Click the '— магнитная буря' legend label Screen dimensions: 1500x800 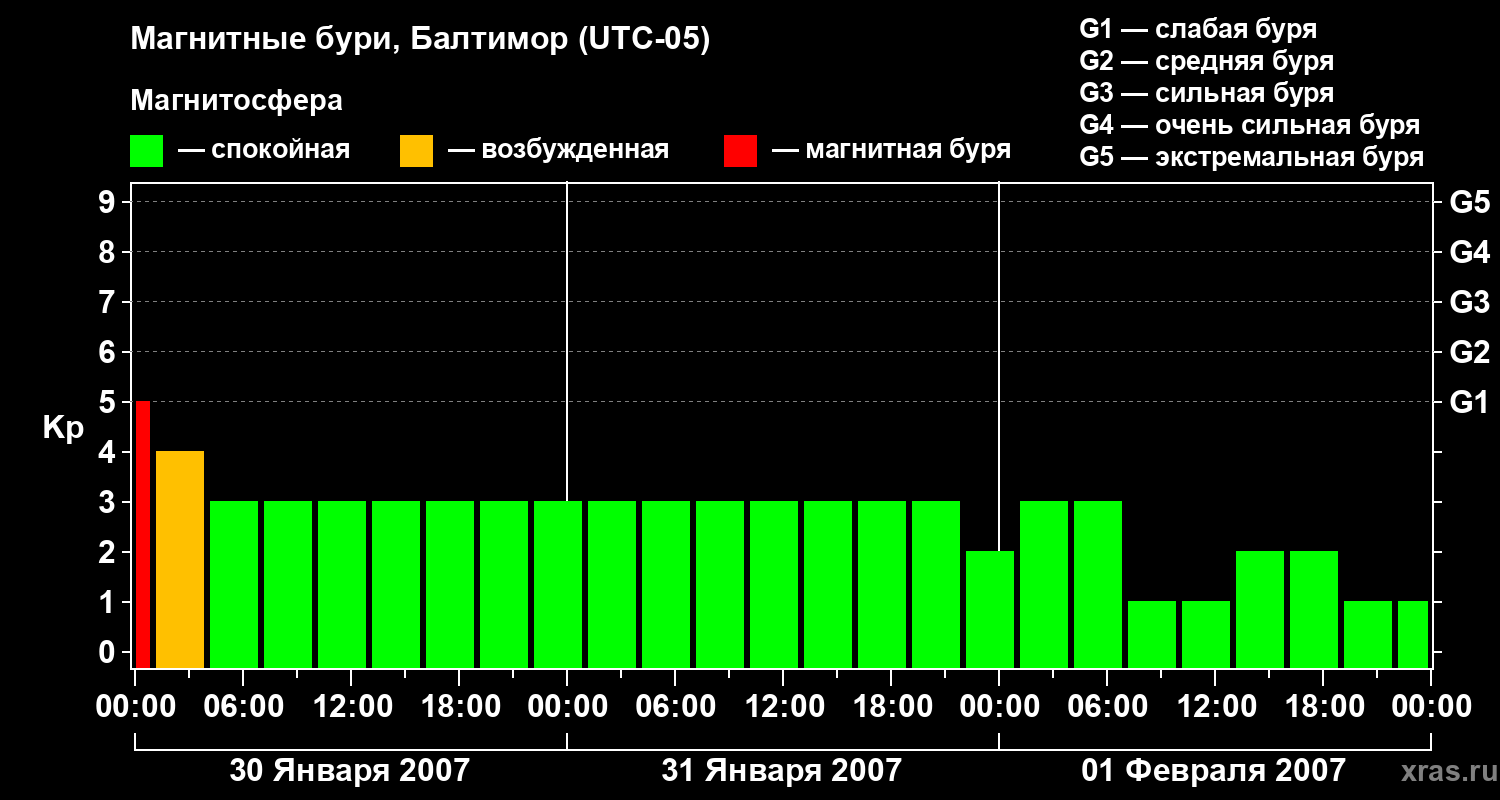(891, 151)
